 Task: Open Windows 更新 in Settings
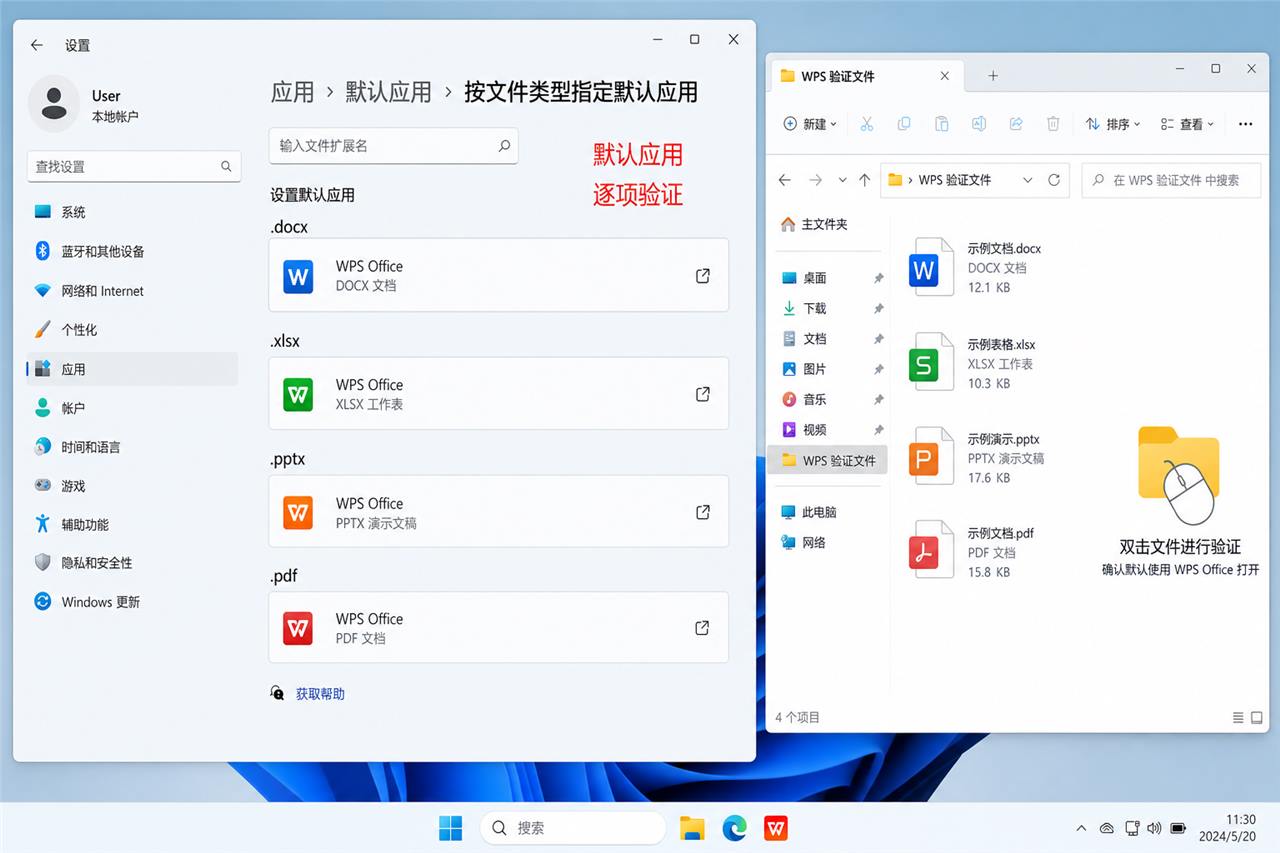133,602
